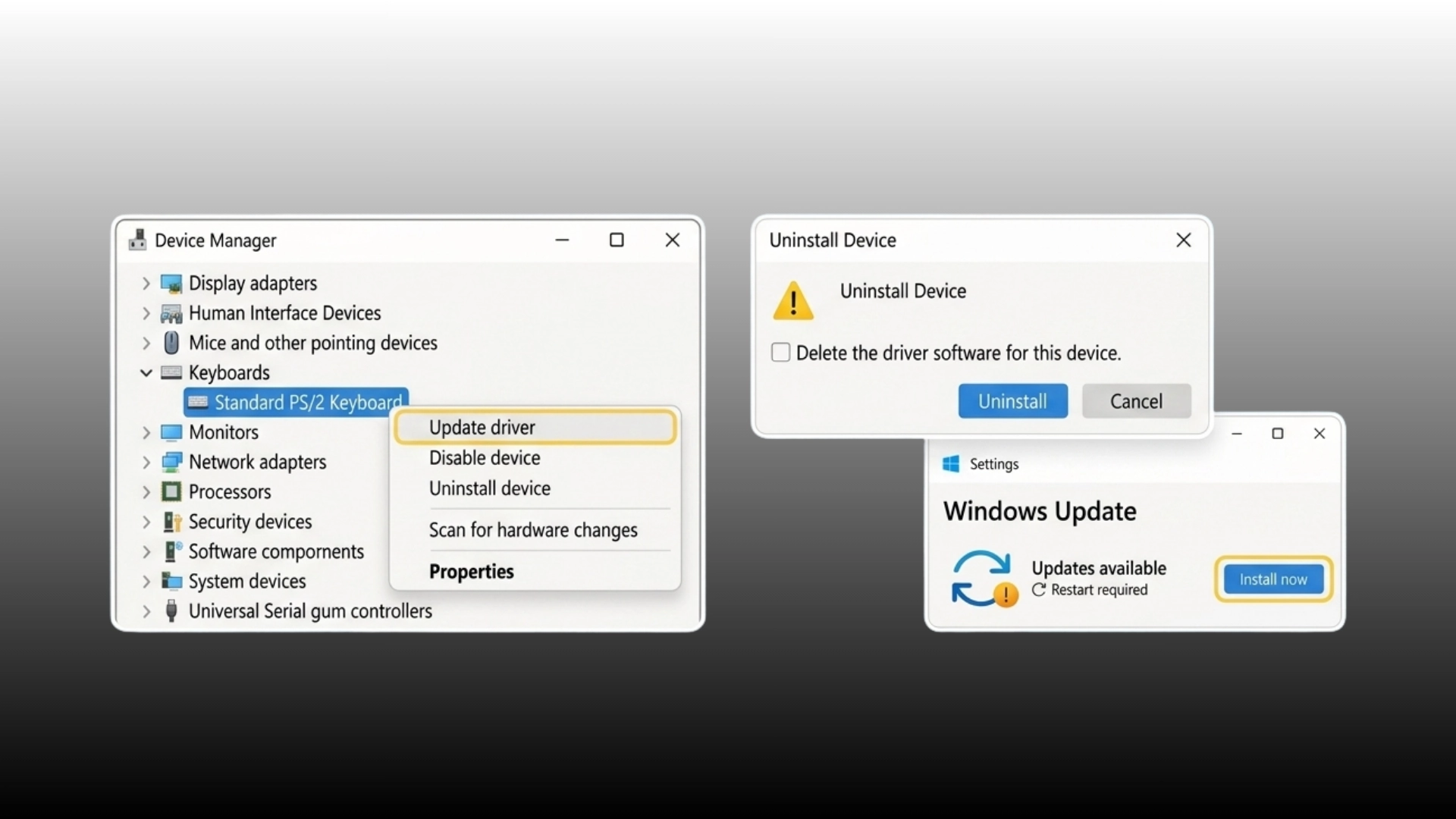Select Universal Serial gum controllers label
Image resolution: width=1456 pixels, height=819 pixels.
coord(310,611)
